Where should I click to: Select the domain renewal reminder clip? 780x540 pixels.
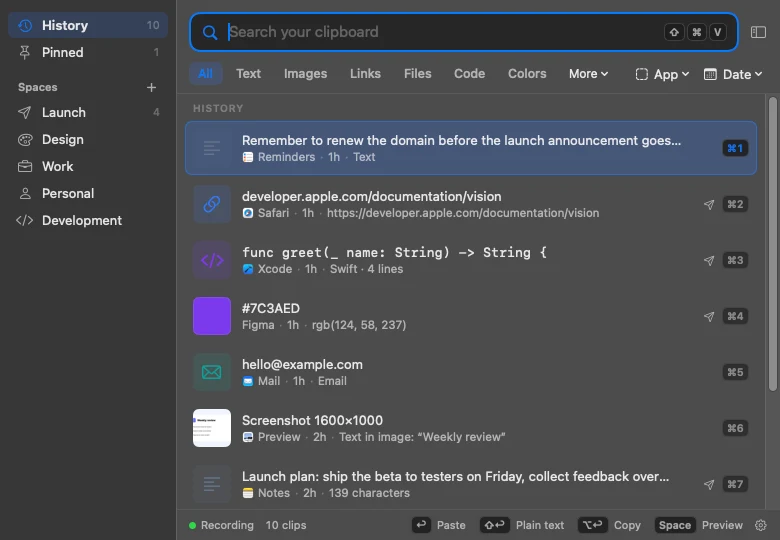coord(471,148)
